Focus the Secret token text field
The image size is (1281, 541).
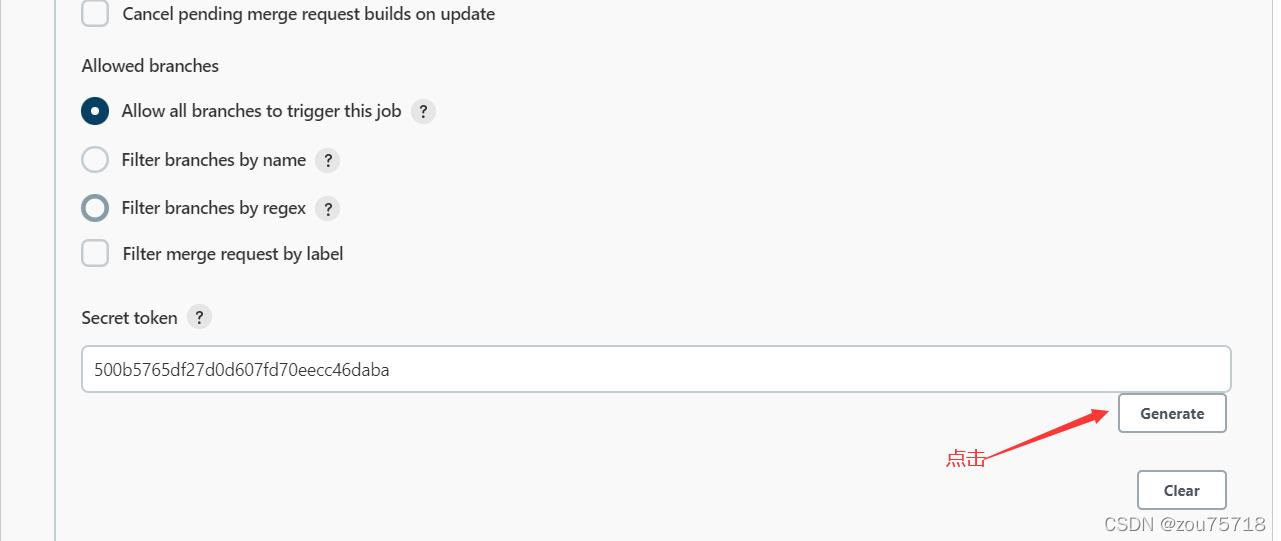(656, 369)
